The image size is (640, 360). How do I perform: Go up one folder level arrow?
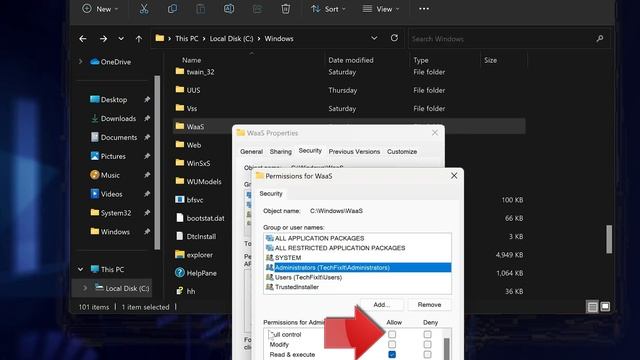[139, 39]
